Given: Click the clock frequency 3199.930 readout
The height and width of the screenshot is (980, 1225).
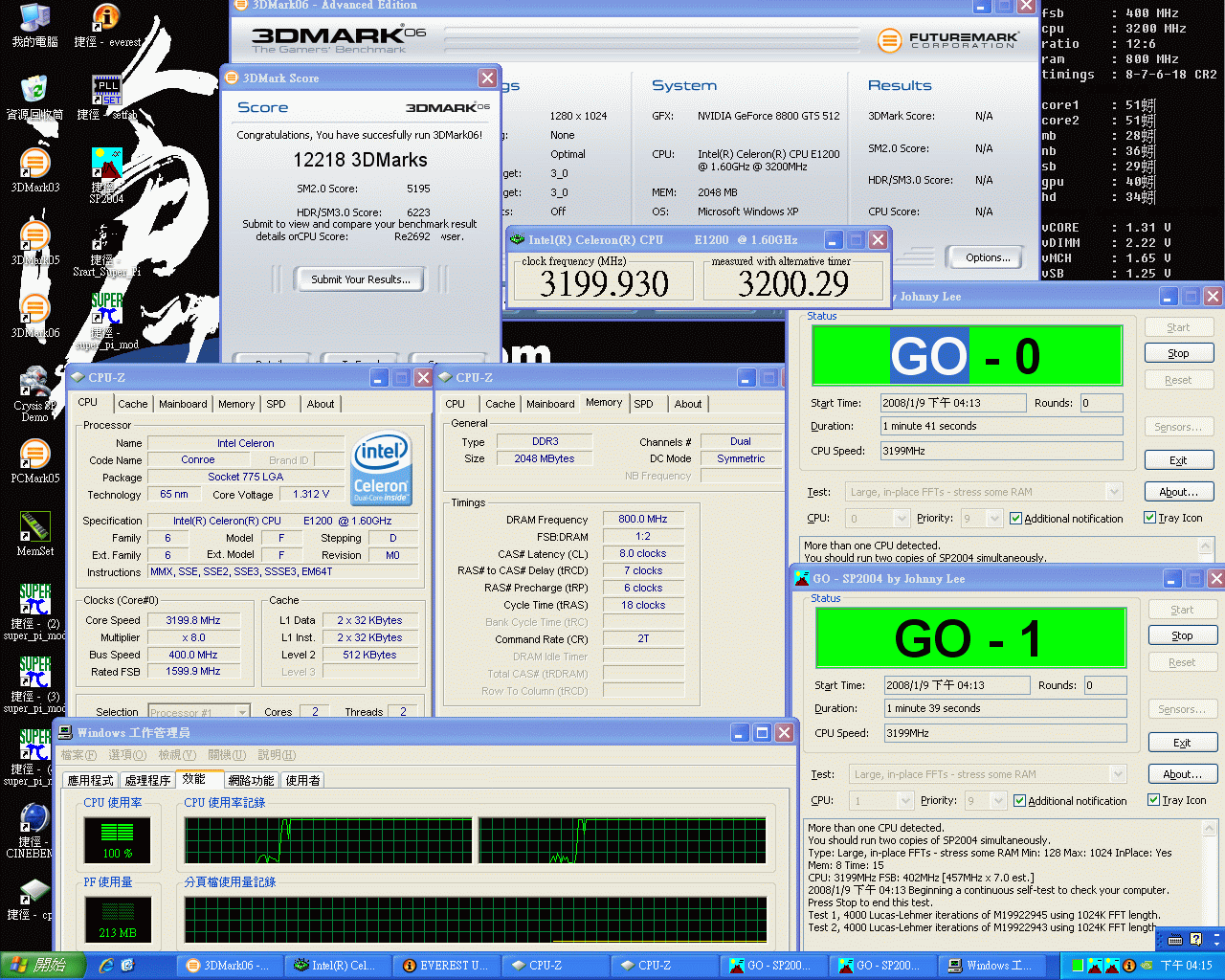Looking at the screenshot, I should [x=605, y=283].
